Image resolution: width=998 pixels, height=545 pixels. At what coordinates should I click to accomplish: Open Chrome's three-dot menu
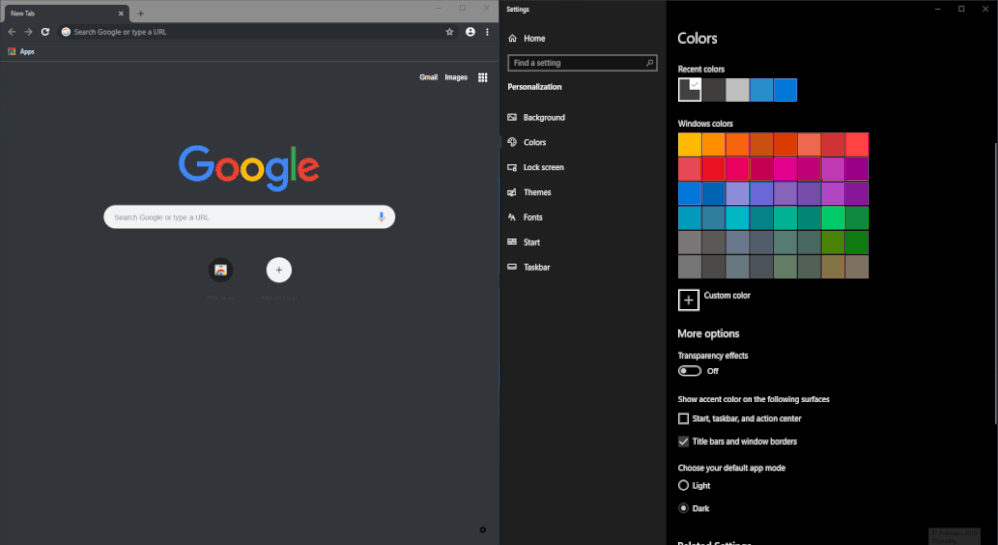click(x=487, y=32)
